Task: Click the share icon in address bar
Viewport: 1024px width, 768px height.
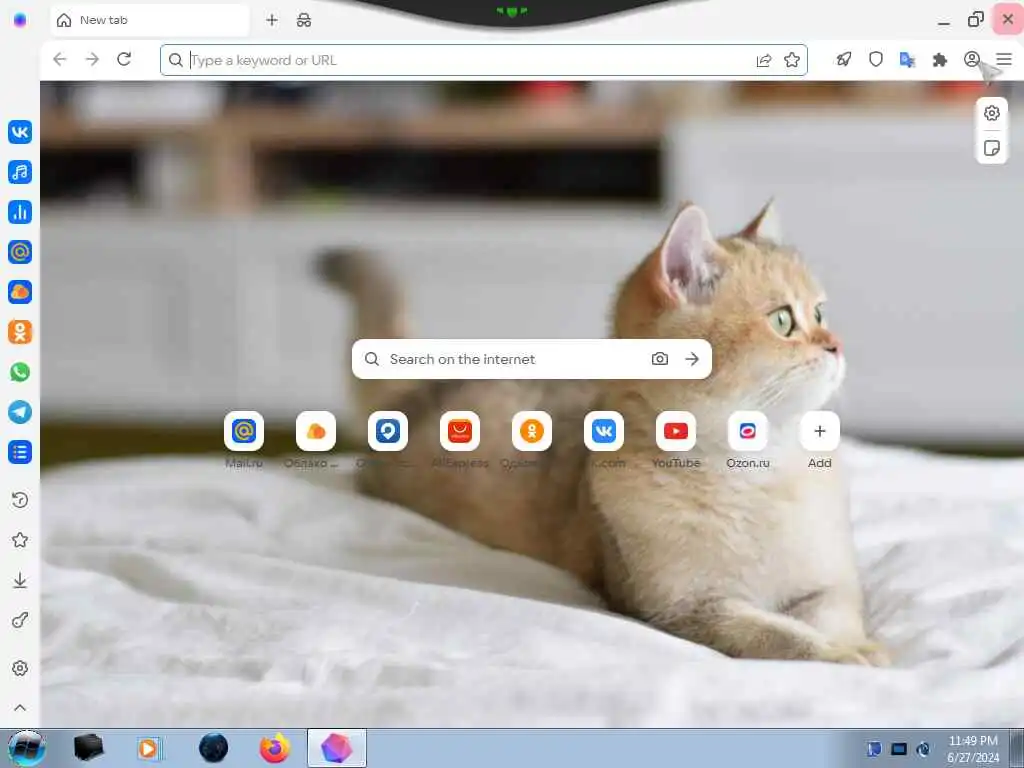Action: [763, 60]
